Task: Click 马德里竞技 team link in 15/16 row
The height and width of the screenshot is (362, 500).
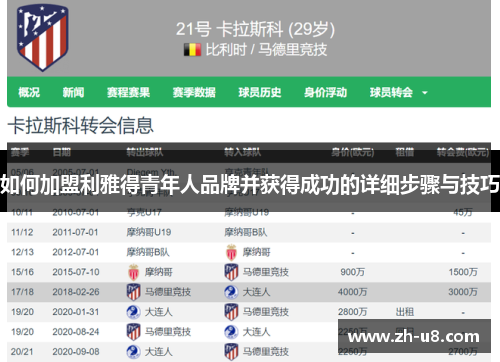Action: pyautogui.click(x=265, y=272)
